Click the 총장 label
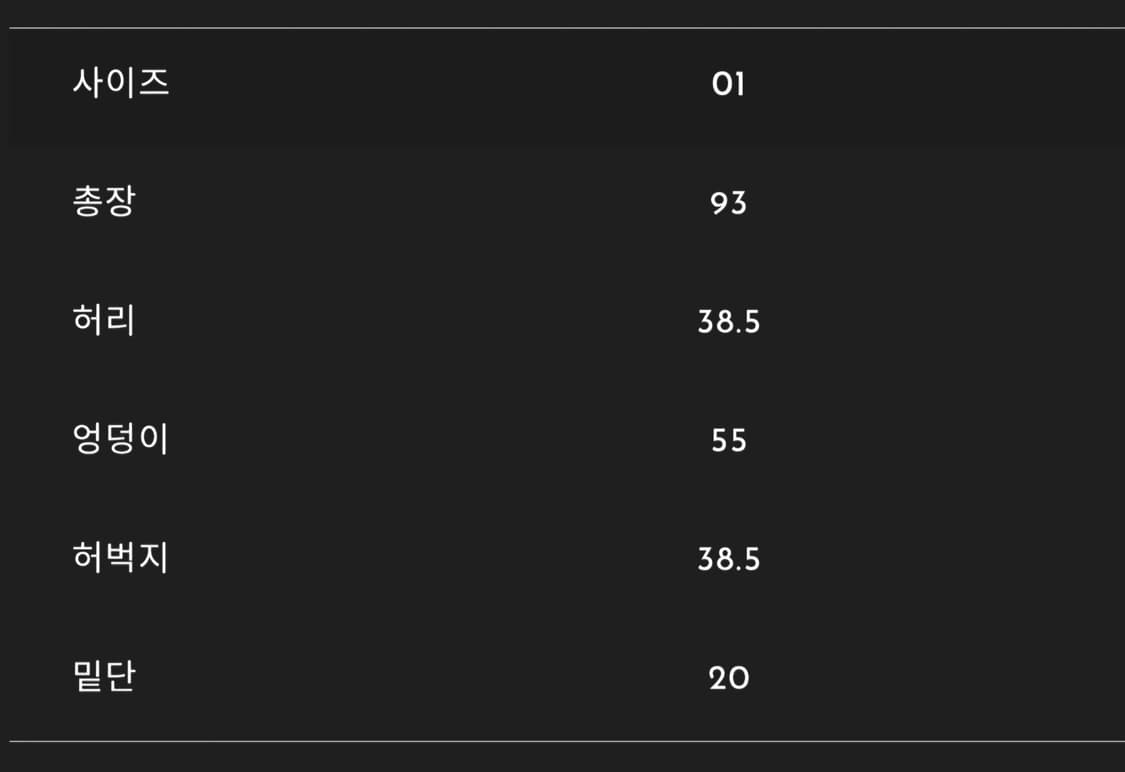Viewport: 1125px width, 772px height. click(x=104, y=202)
